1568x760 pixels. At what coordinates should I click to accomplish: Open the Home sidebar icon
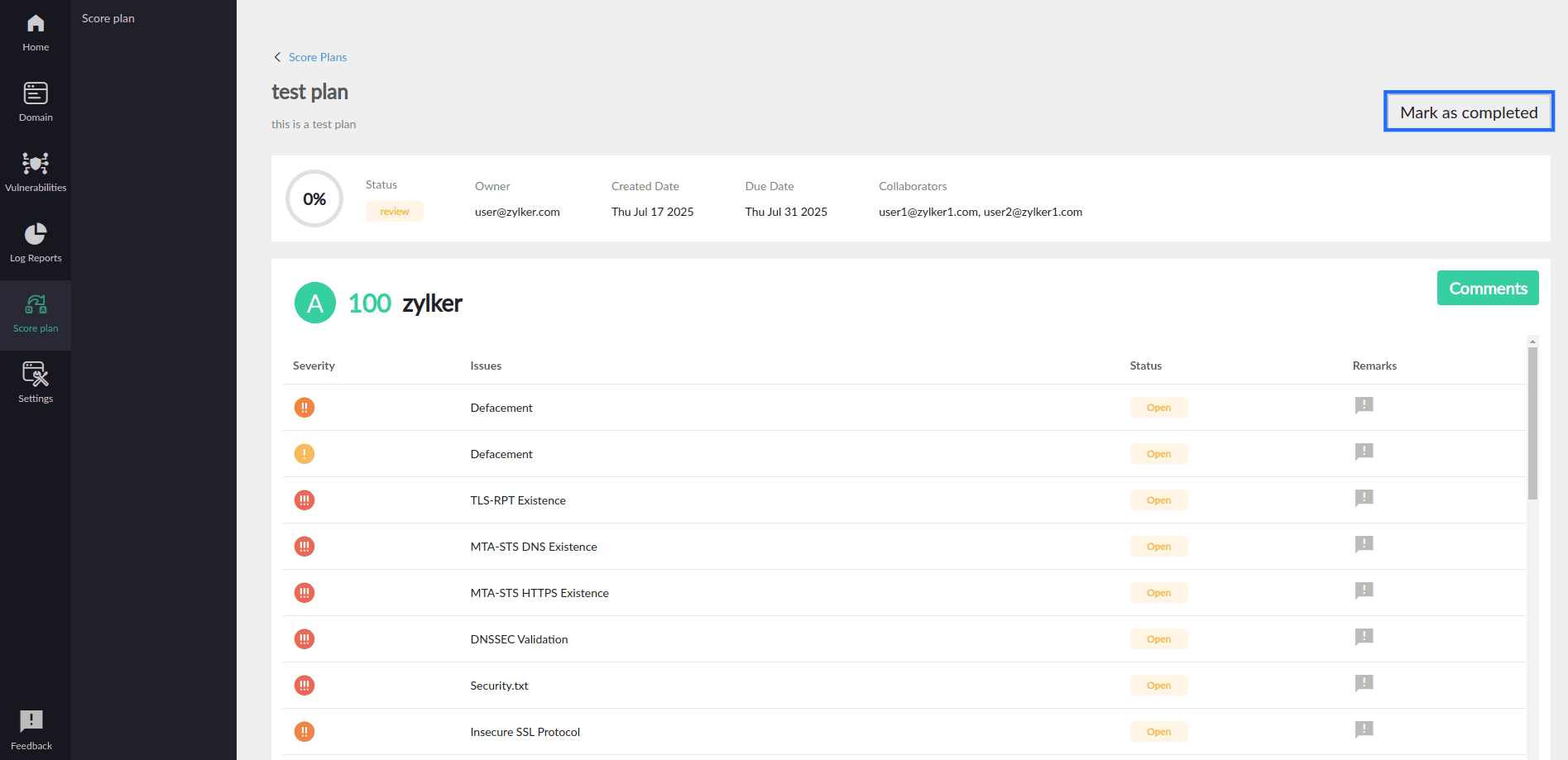36,33
